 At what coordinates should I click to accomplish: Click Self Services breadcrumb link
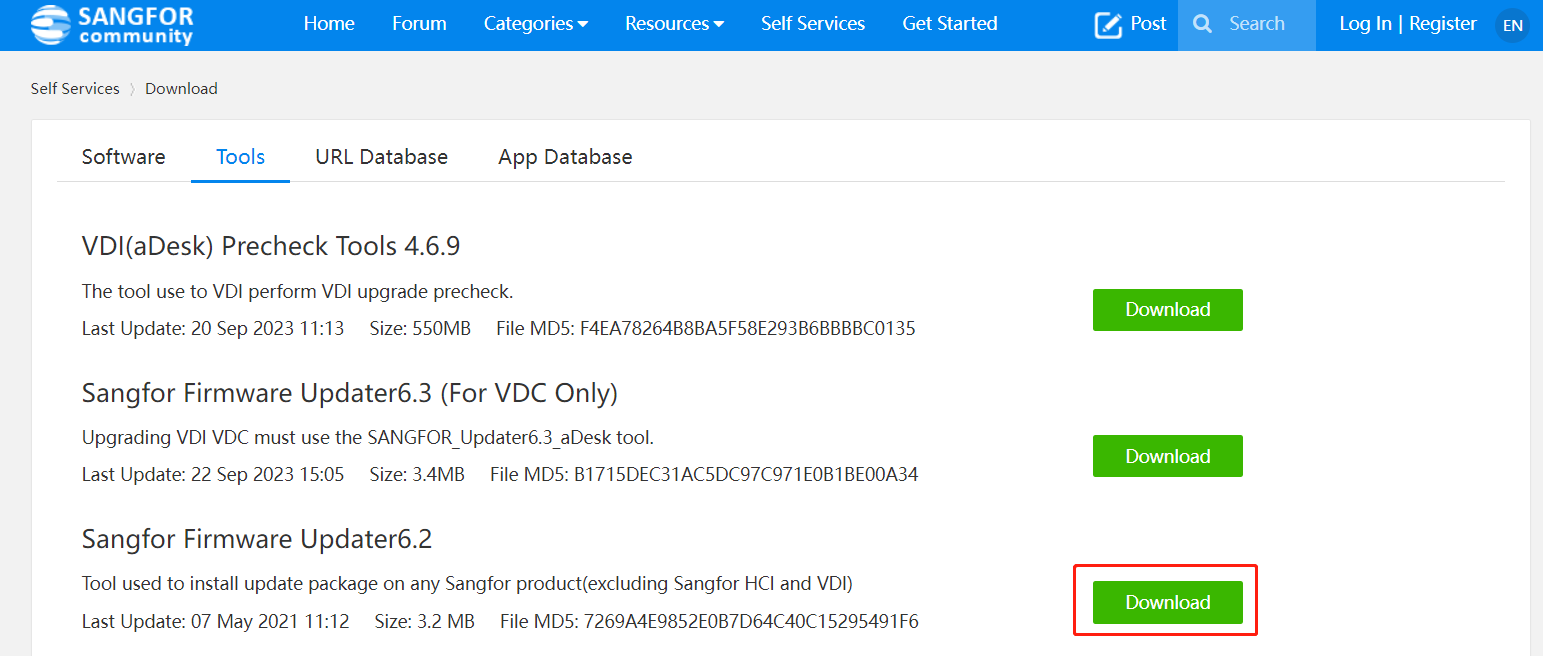point(75,89)
